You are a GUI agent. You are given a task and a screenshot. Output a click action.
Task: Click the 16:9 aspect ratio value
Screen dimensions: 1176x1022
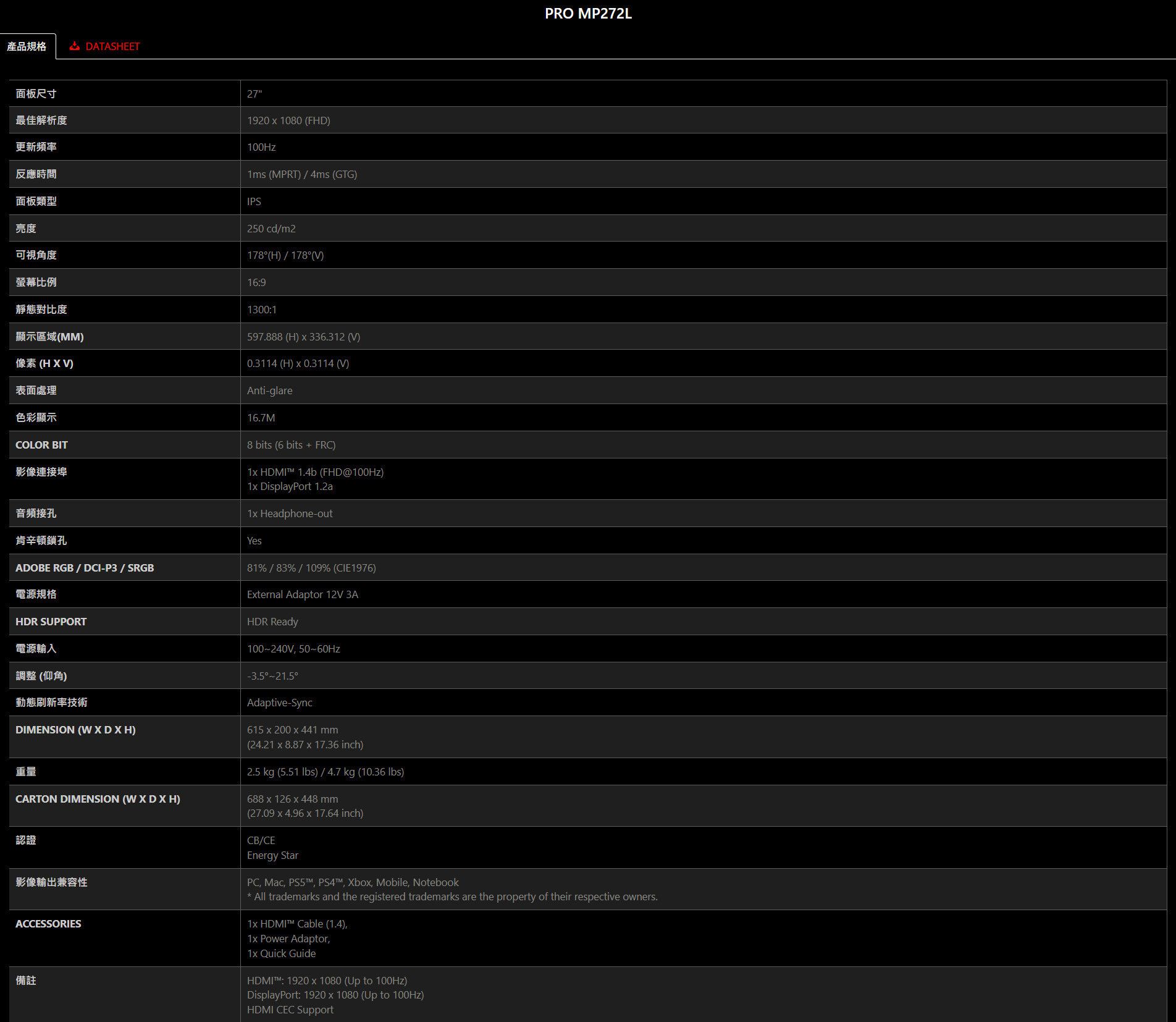tap(256, 282)
